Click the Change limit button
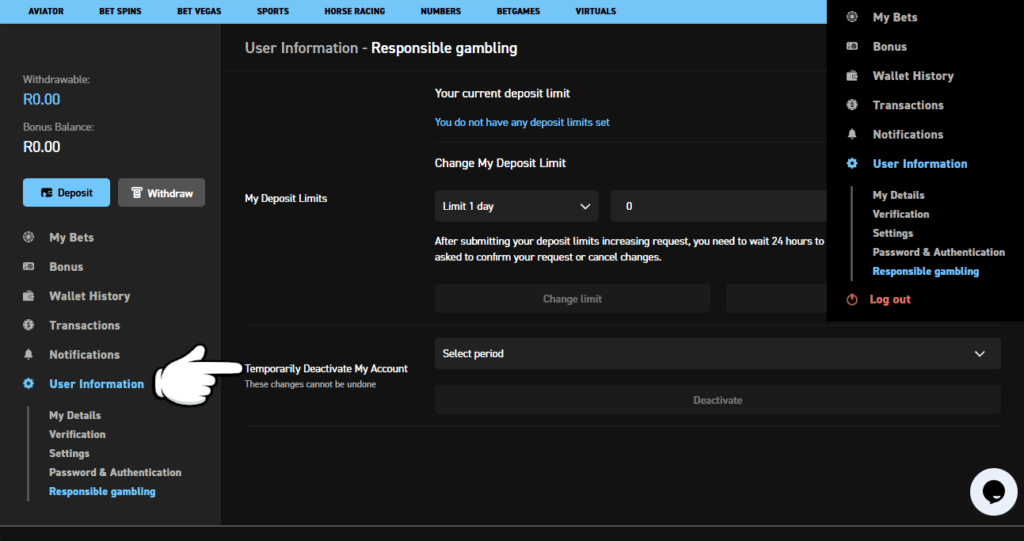Viewport: 1024px width, 541px height. coord(572,299)
